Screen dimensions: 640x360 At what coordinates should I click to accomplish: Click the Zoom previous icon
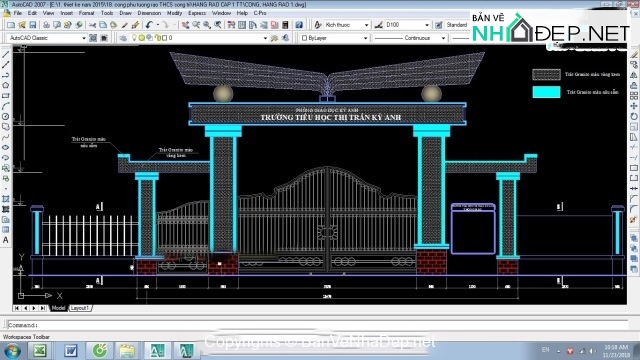[x=218, y=25]
